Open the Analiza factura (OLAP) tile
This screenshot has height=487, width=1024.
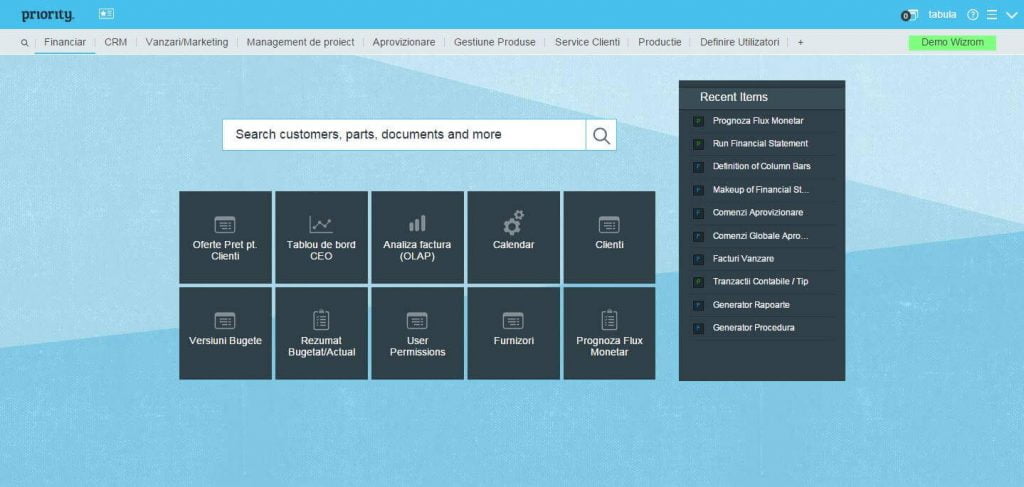[417, 237]
